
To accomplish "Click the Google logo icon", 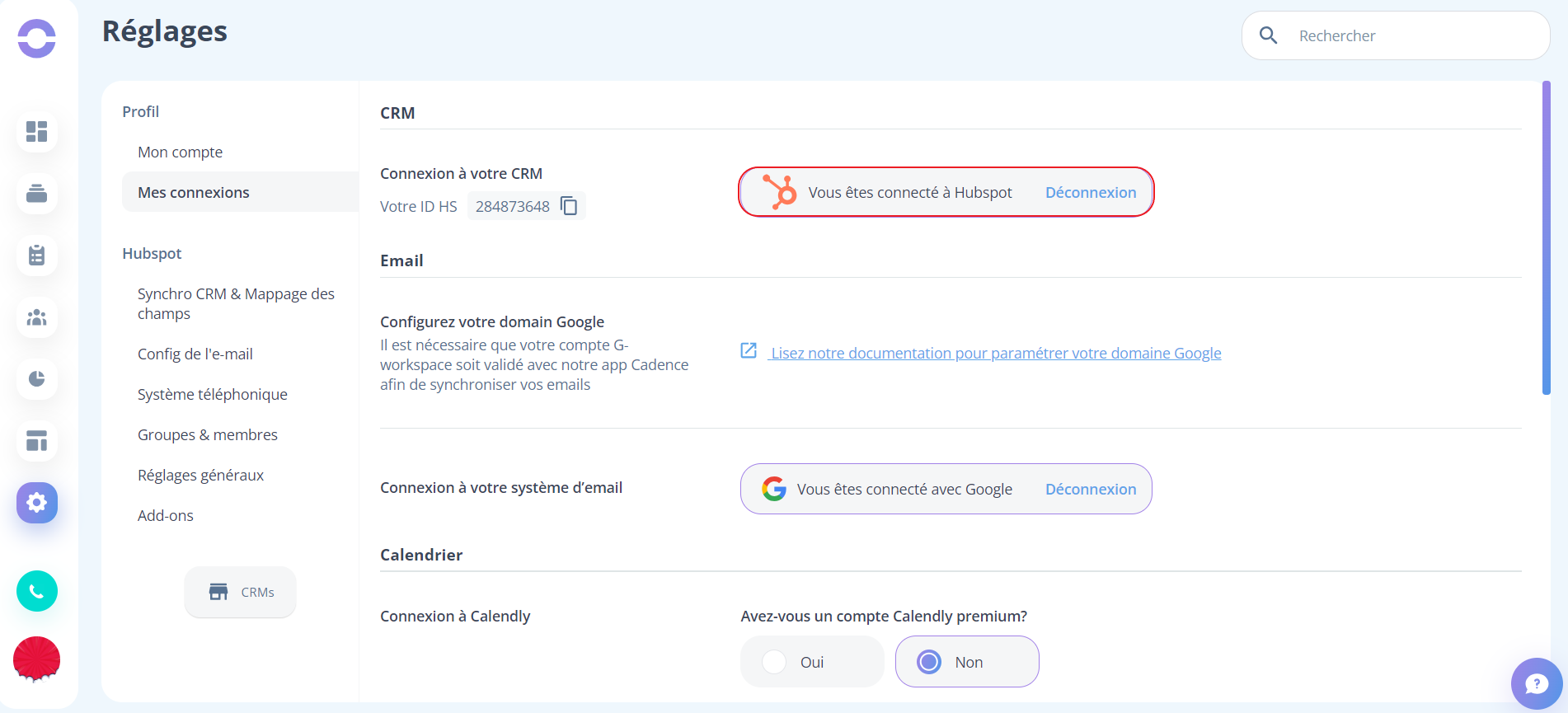I will 773,489.
